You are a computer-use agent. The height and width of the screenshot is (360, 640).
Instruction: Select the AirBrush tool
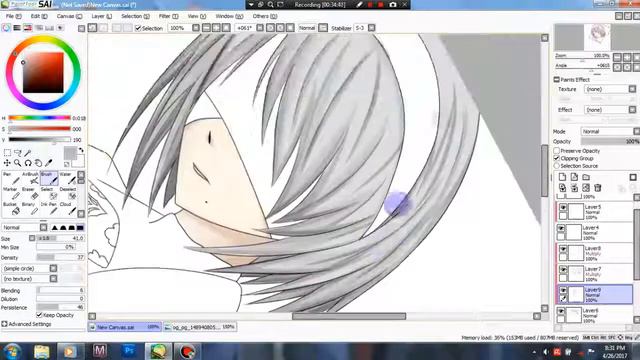[30, 178]
